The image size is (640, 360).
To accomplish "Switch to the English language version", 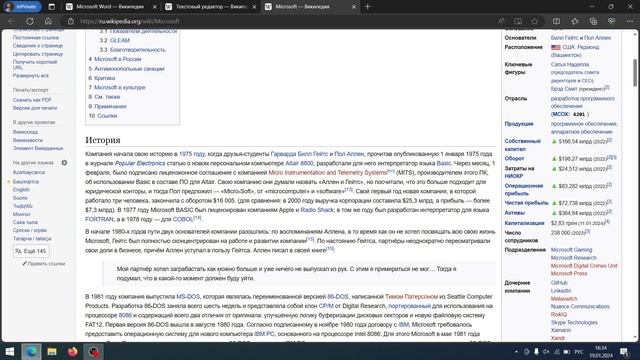I will pyautogui.click(x=21, y=189).
